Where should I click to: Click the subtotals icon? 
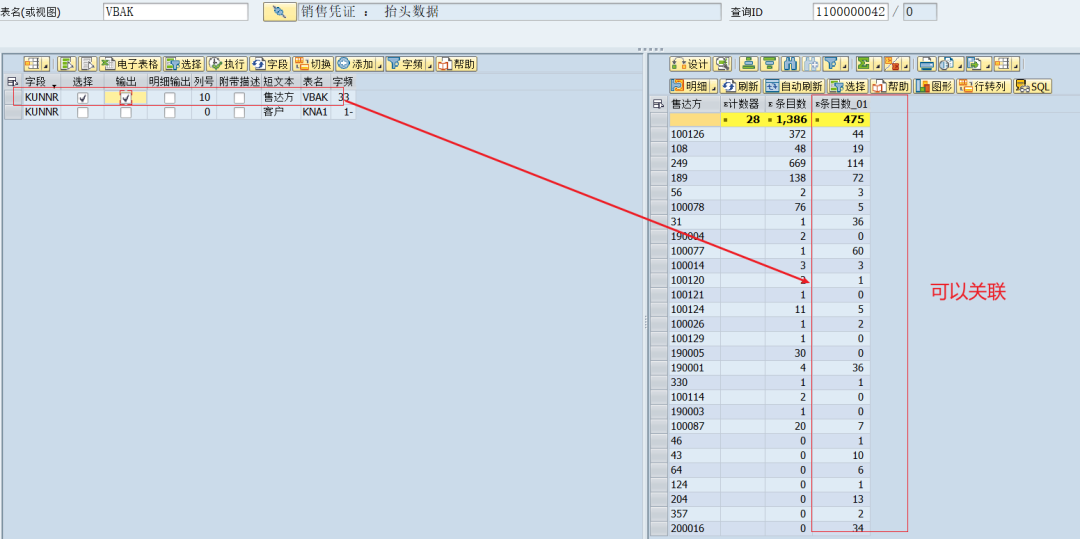pos(893,64)
